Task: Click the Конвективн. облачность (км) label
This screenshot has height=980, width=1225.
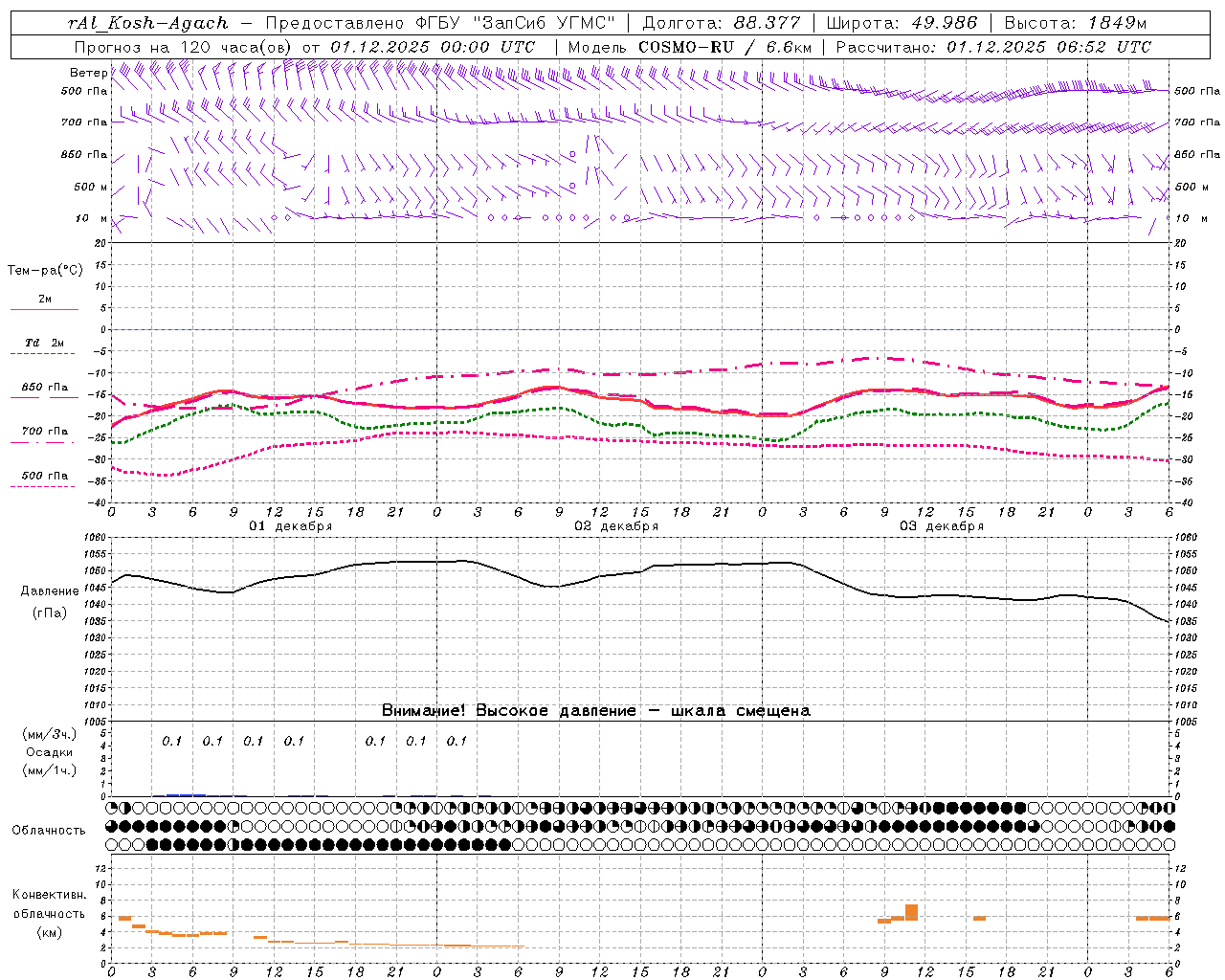Action: click(x=50, y=914)
